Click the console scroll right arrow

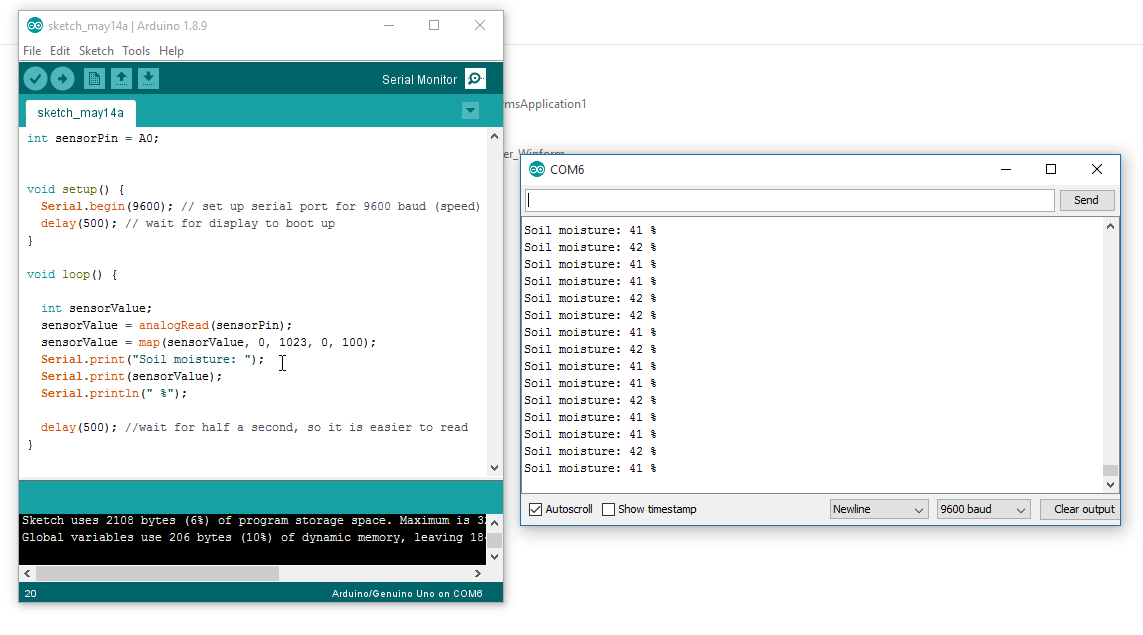[x=477, y=574]
